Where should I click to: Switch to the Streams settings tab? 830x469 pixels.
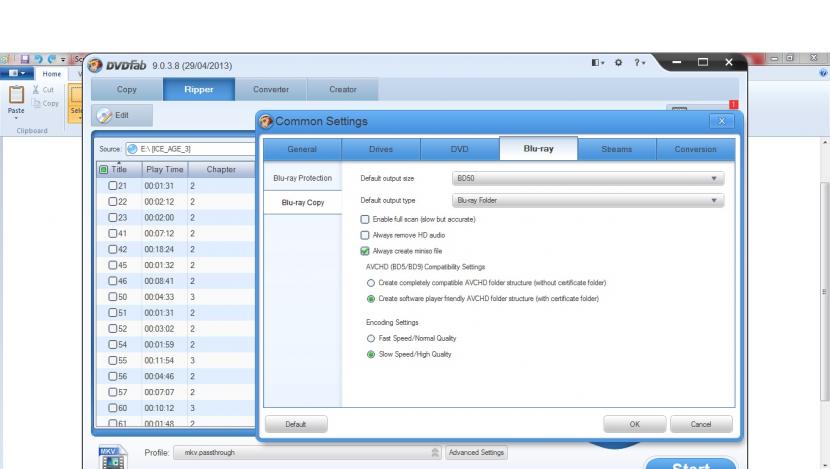[616, 149]
